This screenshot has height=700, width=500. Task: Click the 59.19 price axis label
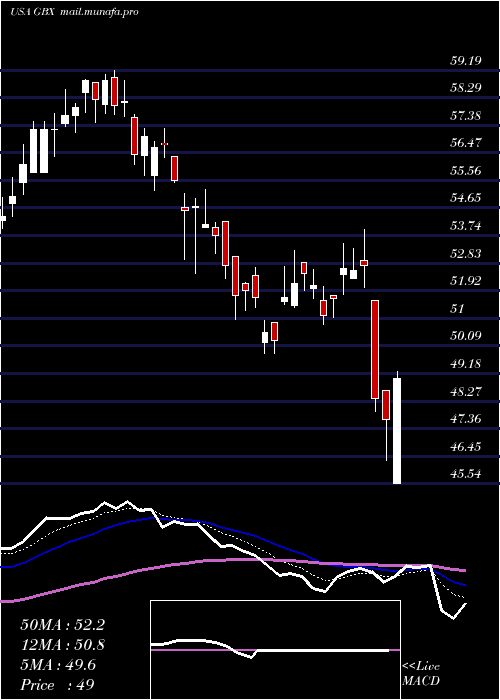coord(465,61)
